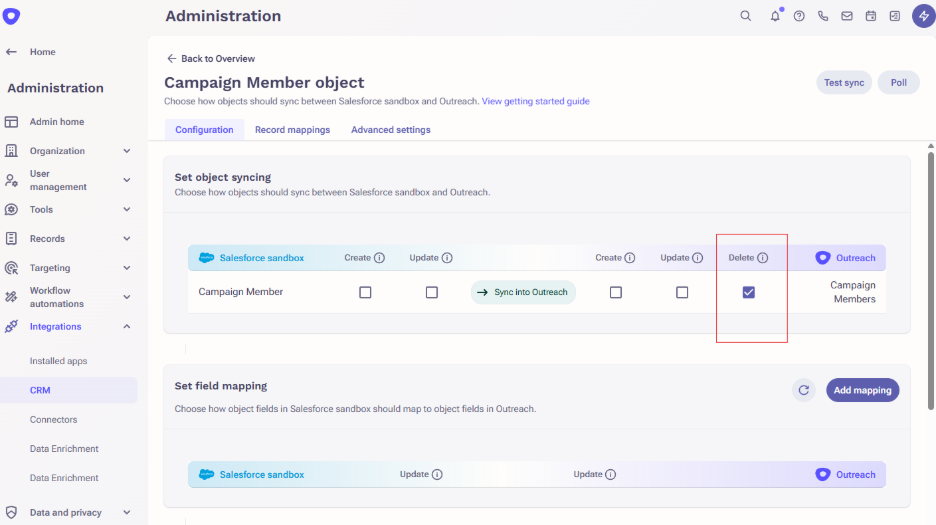Open View getting started guide link
This screenshot has height=525, width=936.
point(535,101)
